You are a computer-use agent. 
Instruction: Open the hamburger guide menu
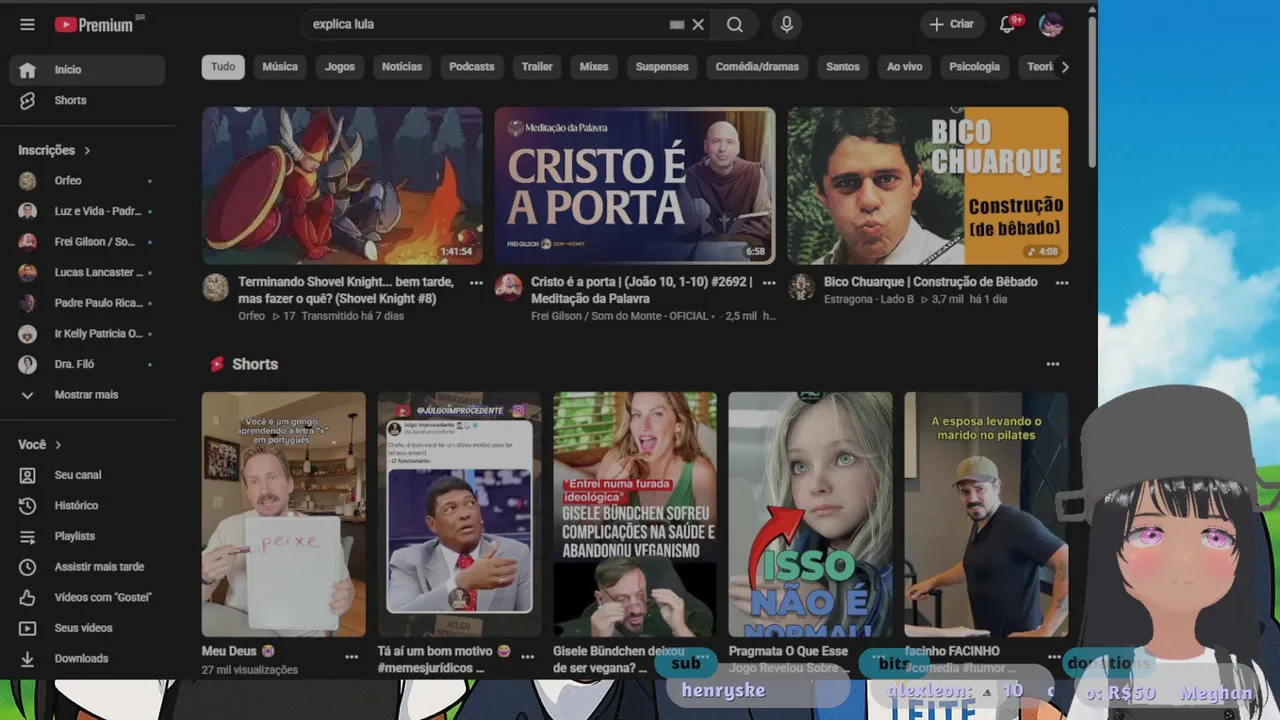point(27,24)
